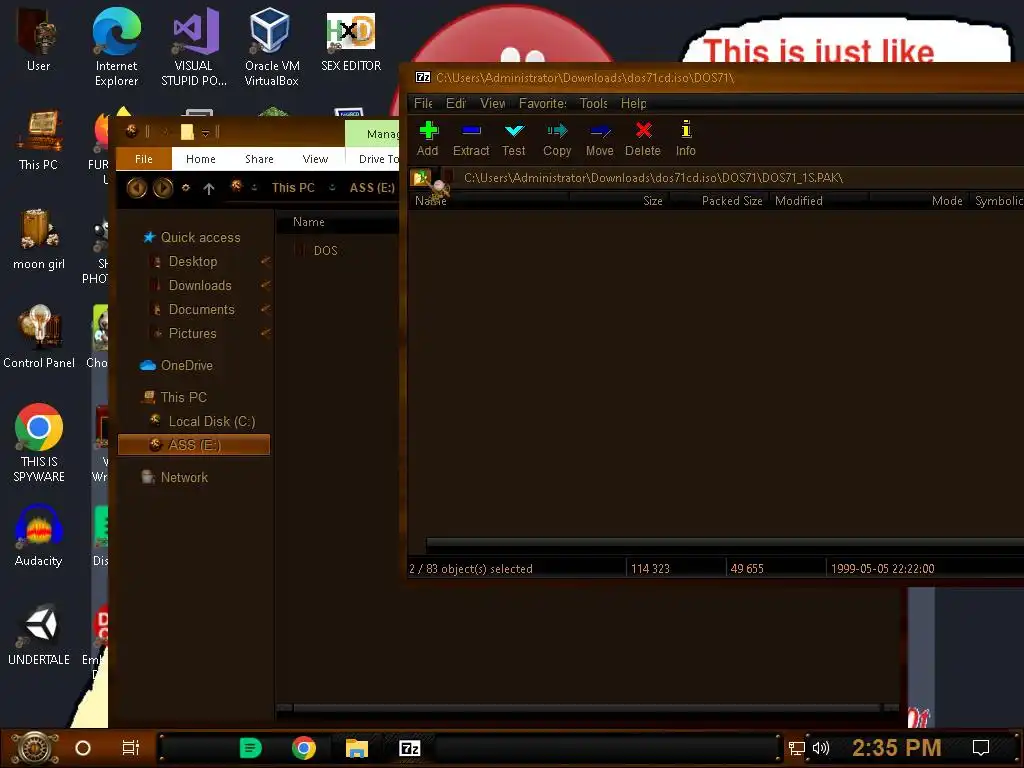Image resolution: width=1024 pixels, height=768 pixels.
Task: Select Pictures in Explorer navigation pane
Action: pos(192,334)
